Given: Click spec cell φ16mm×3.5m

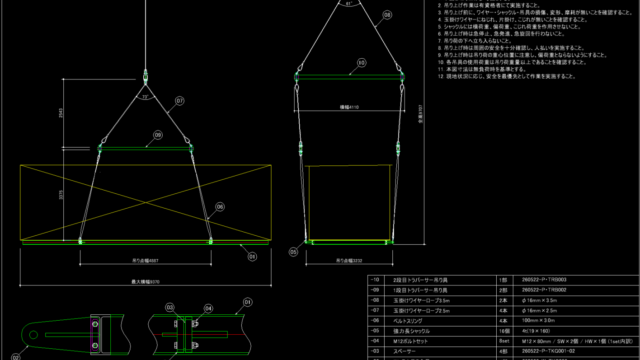Looking at the screenshot, I should tap(539, 300).
